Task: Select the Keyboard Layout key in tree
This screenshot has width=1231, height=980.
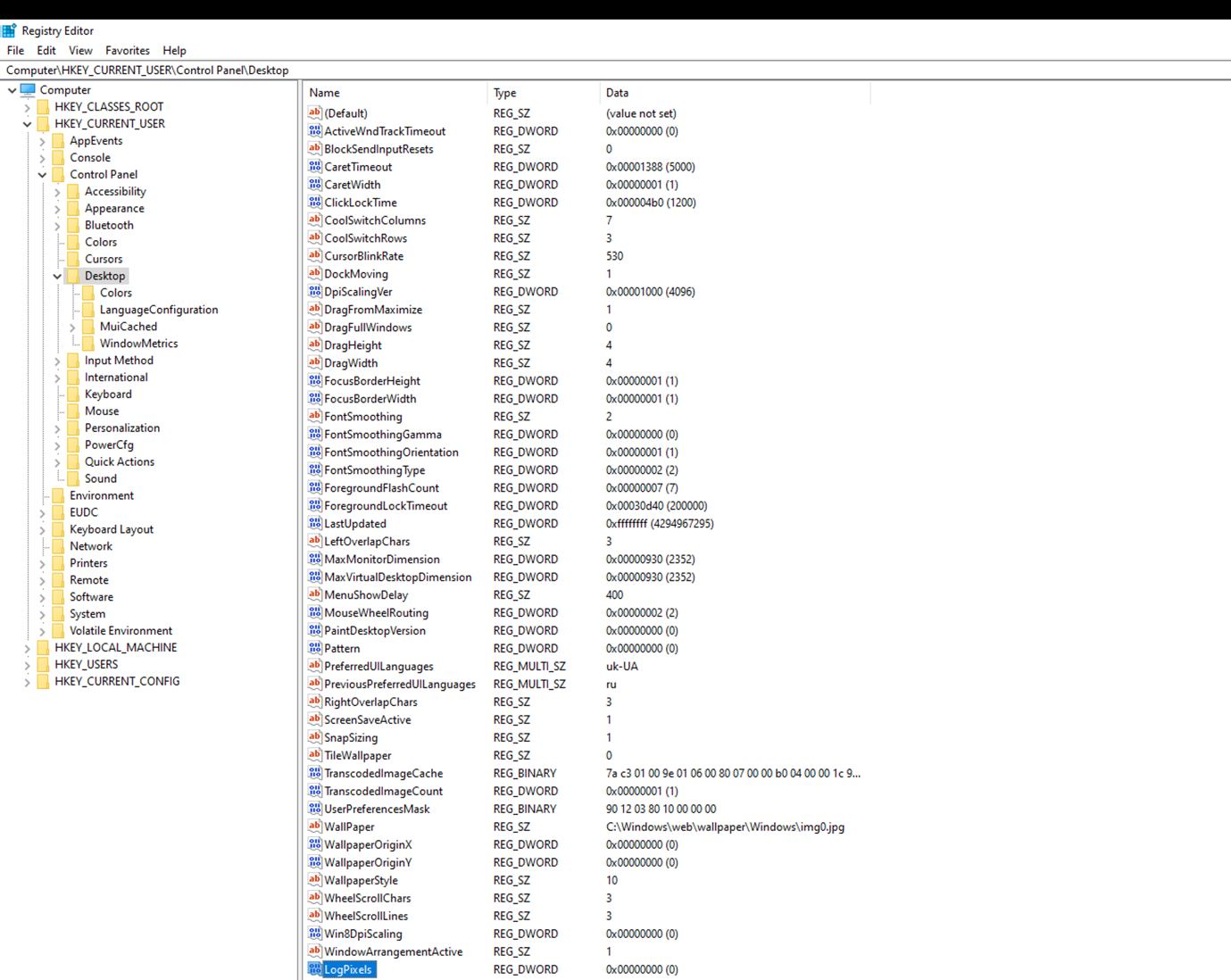Action: click(x=112, y=529)
